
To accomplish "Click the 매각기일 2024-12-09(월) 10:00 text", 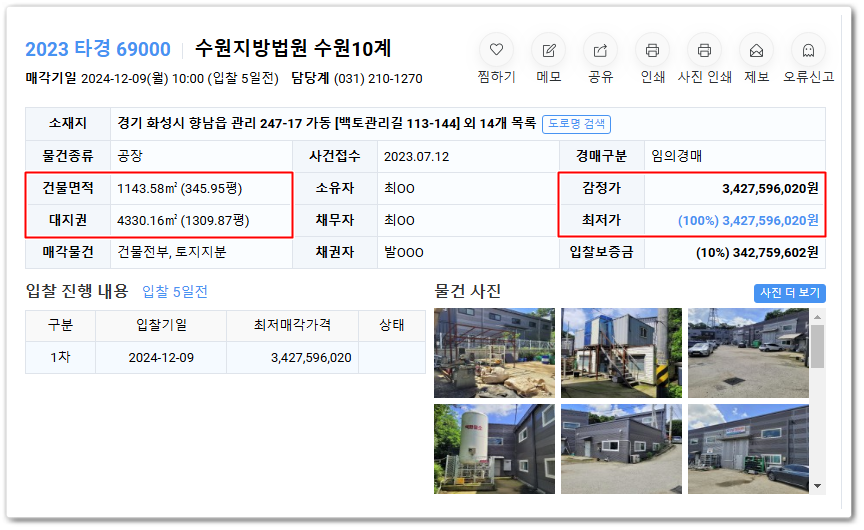I will point(115,79).
